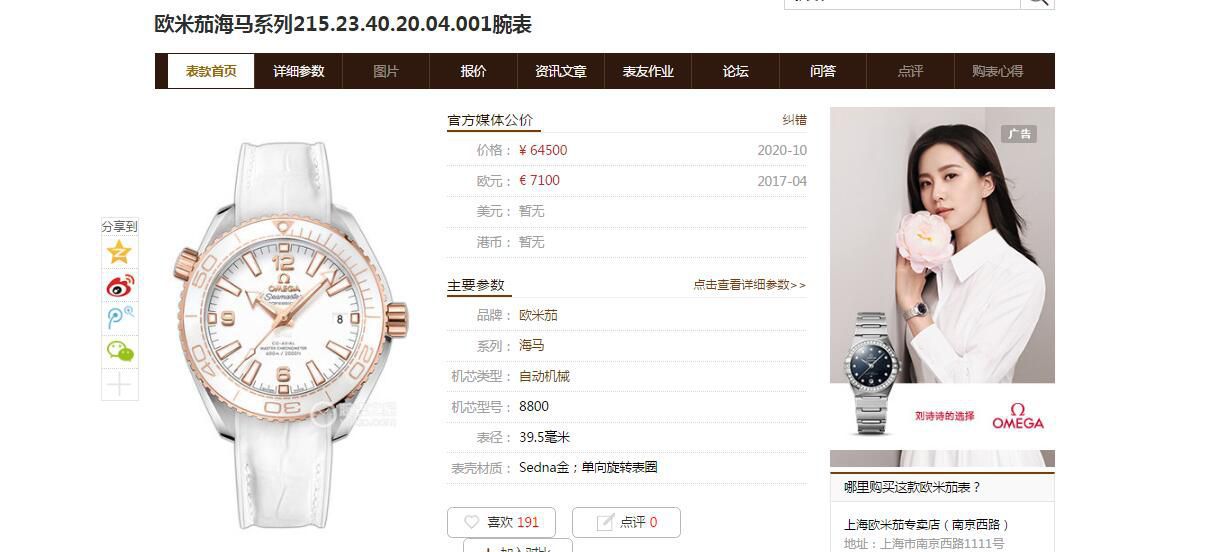The image size is (1217, 552).
Task: Share through the WeChat icon
Action: tap(120, 351)
